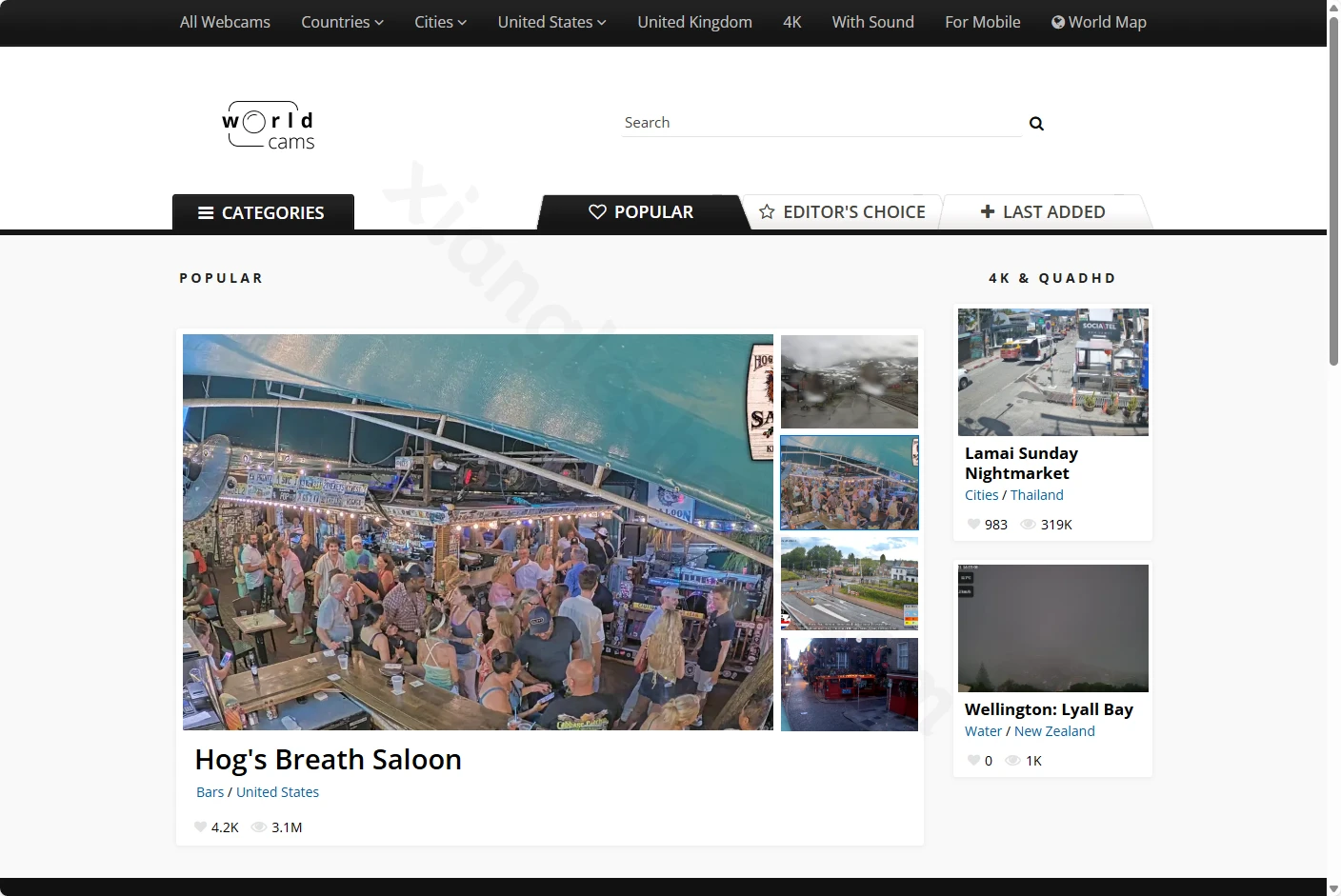
Task: Click the plus icon on Last Added
Action: click(x=988, y=211)
